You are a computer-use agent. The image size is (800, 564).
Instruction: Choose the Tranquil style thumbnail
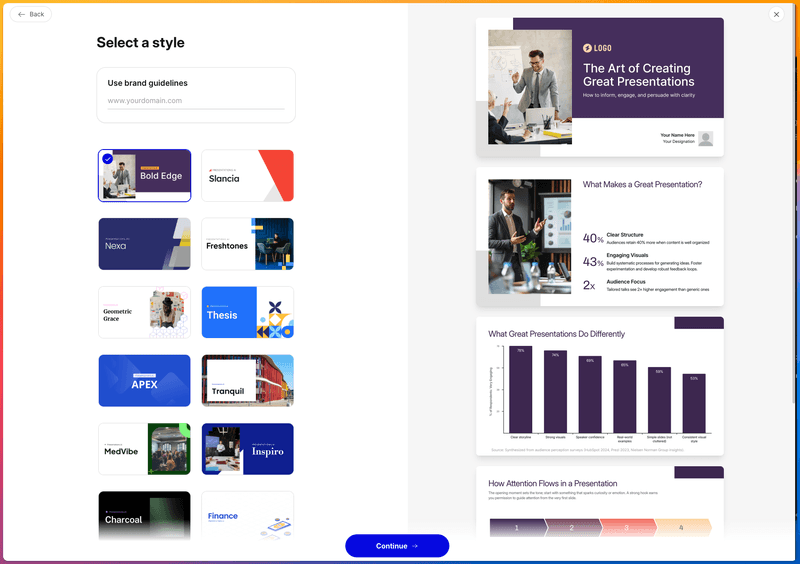pyautogui.click(x=247, y=381)
